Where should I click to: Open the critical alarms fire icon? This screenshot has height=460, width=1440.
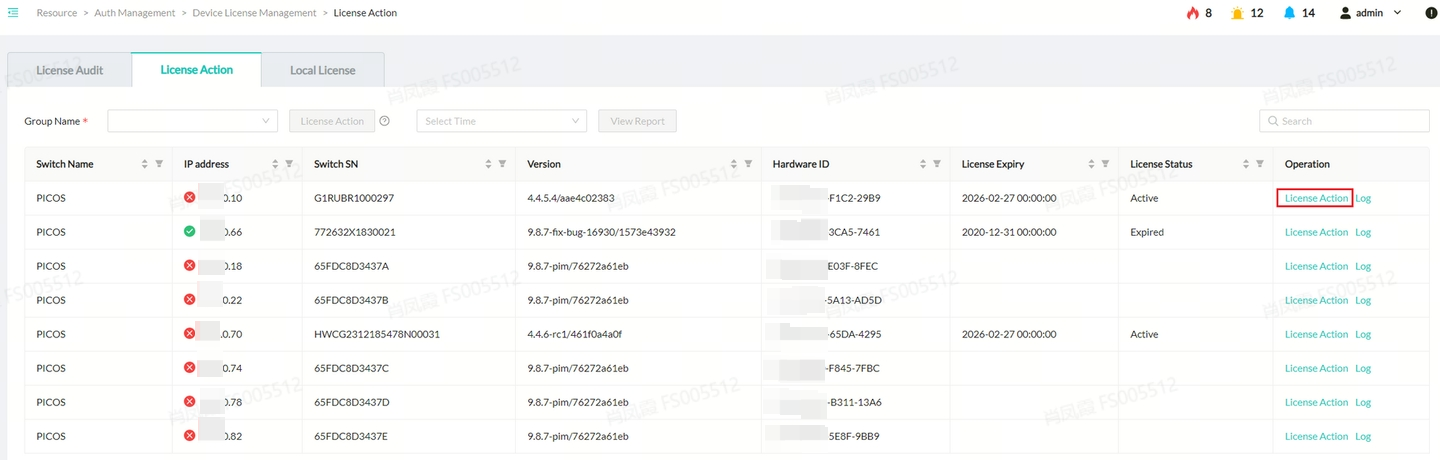[x=1192, y=13]
